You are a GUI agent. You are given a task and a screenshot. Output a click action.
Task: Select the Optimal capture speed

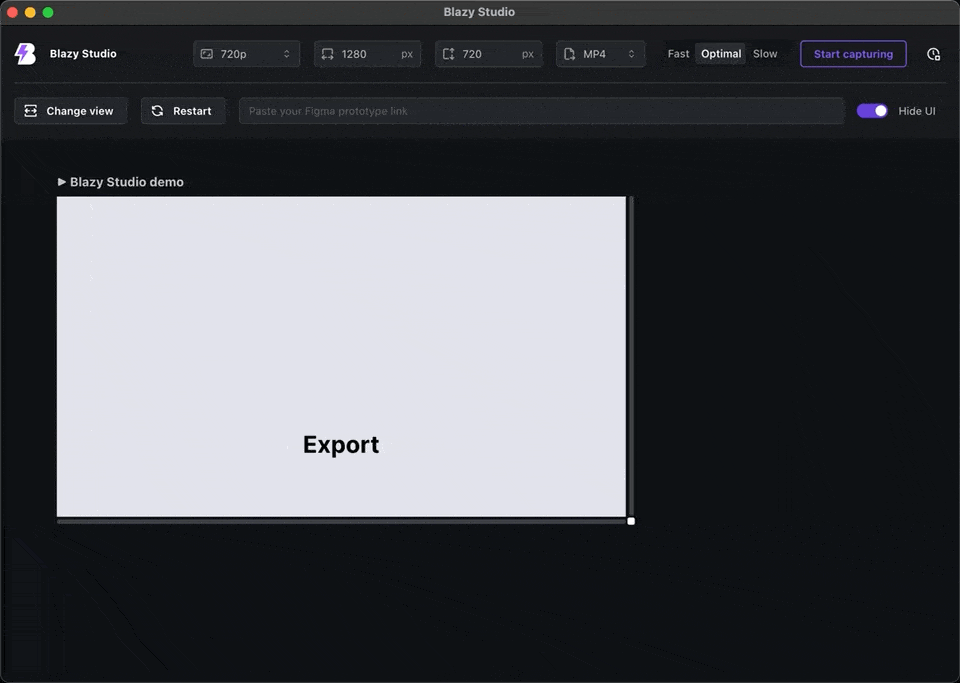(721, 54)
